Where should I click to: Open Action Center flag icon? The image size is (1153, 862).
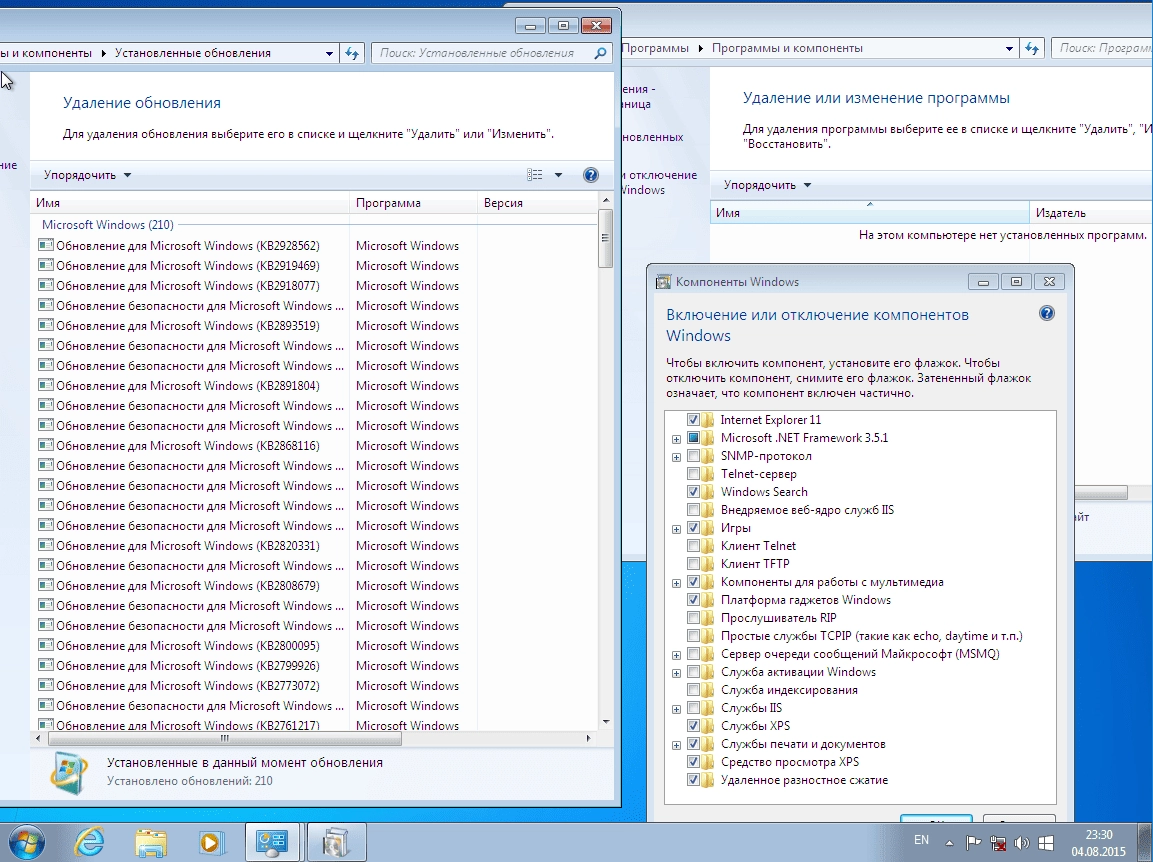tap(973, 843)
